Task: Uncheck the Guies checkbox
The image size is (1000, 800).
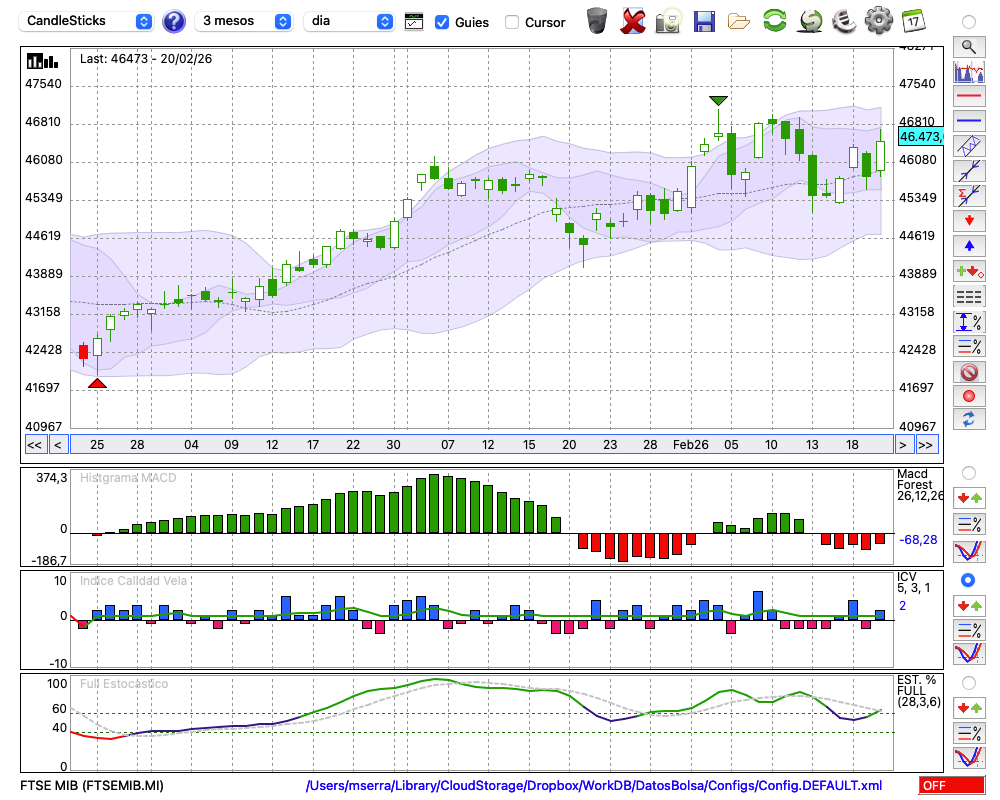Action: point(442,22)
